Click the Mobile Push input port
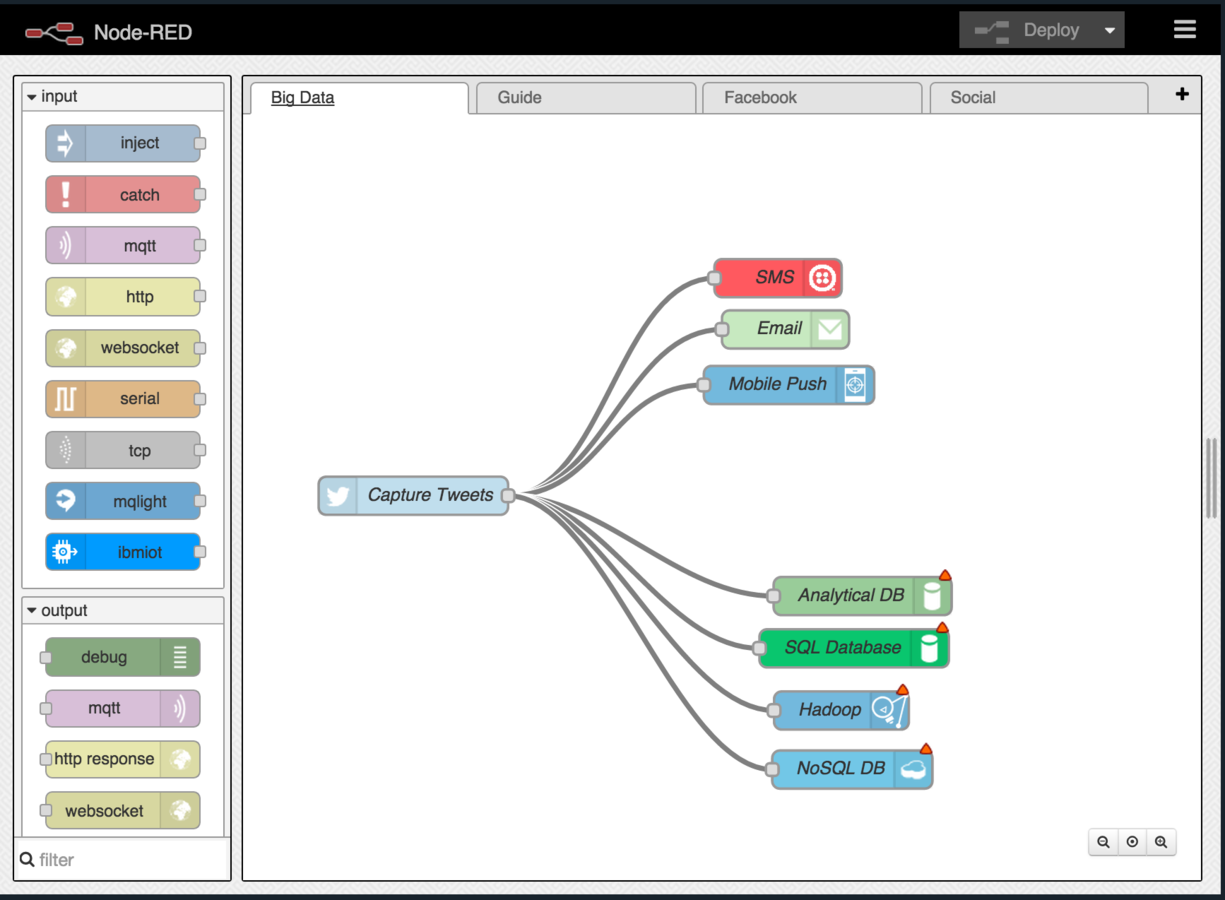 tap(703, 385)
